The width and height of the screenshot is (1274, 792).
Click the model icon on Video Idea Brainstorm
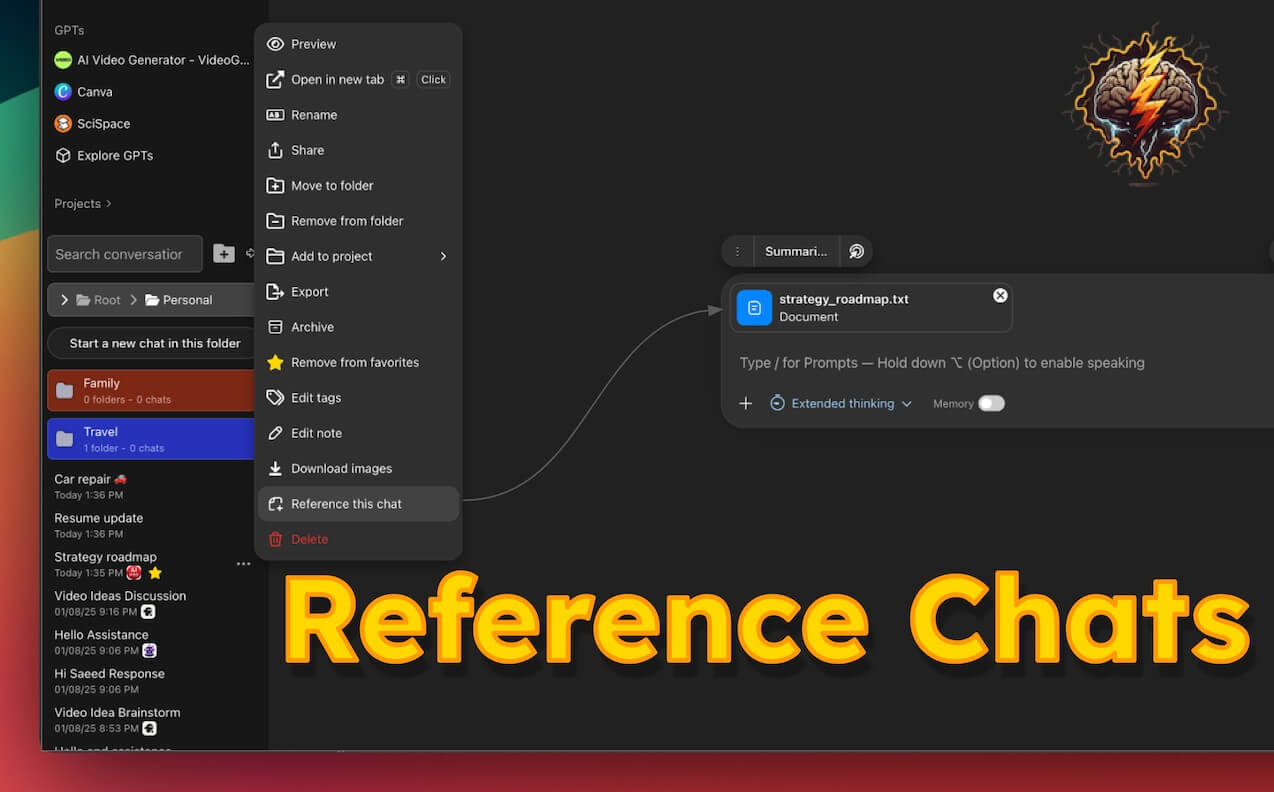149,729
